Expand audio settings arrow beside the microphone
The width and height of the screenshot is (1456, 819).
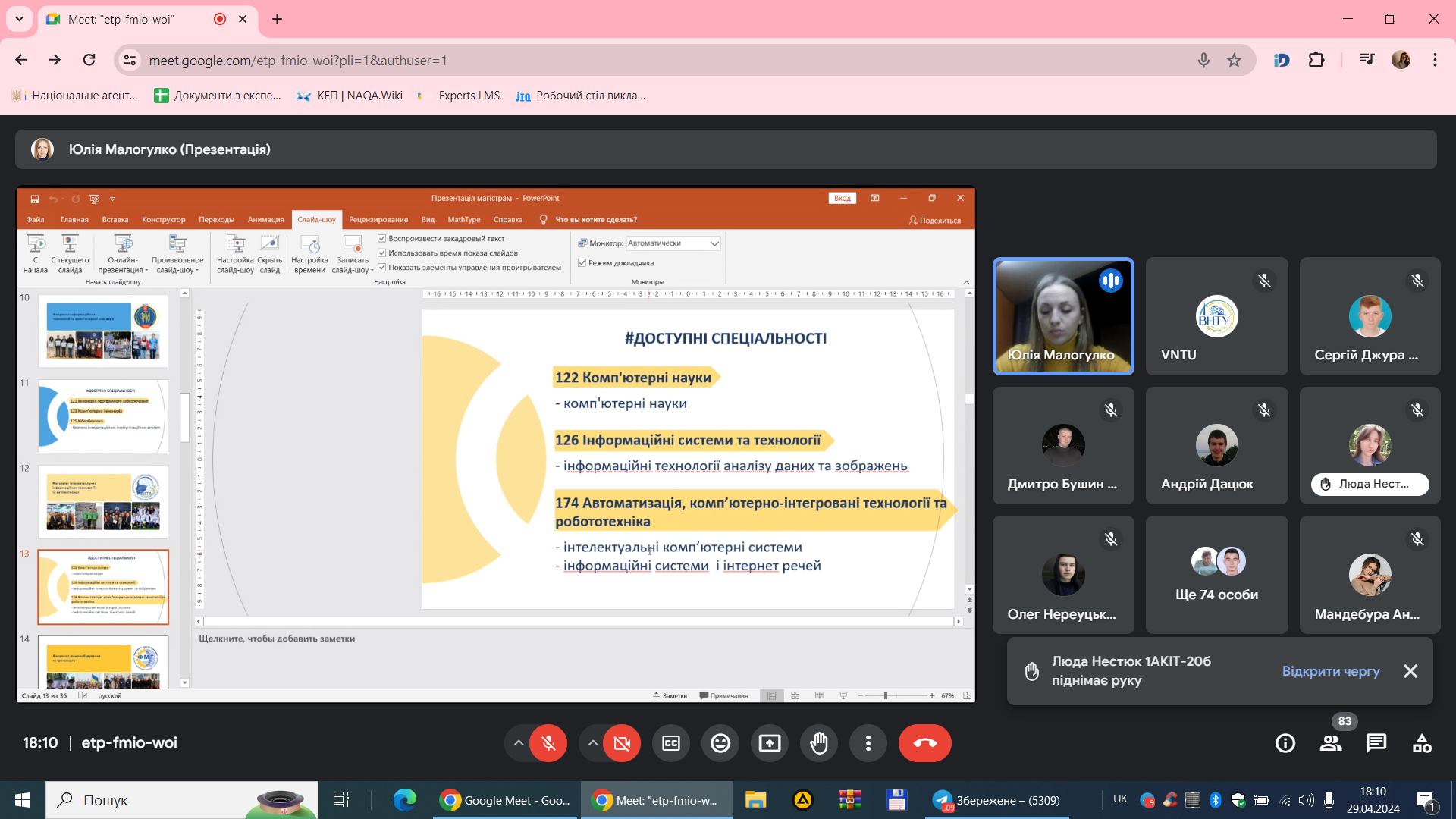point(519,743)
